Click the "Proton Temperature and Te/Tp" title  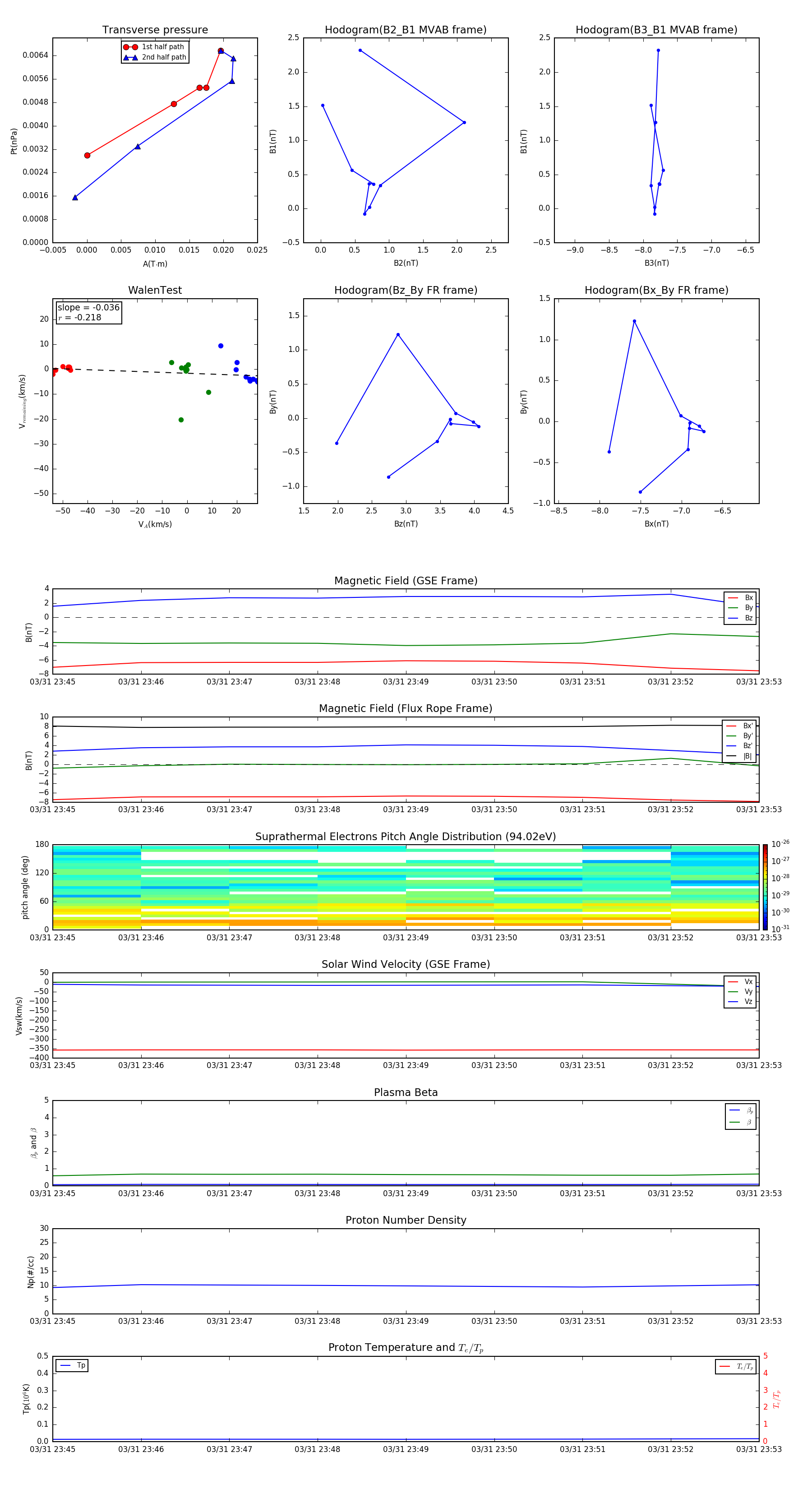click(406, 1348)
